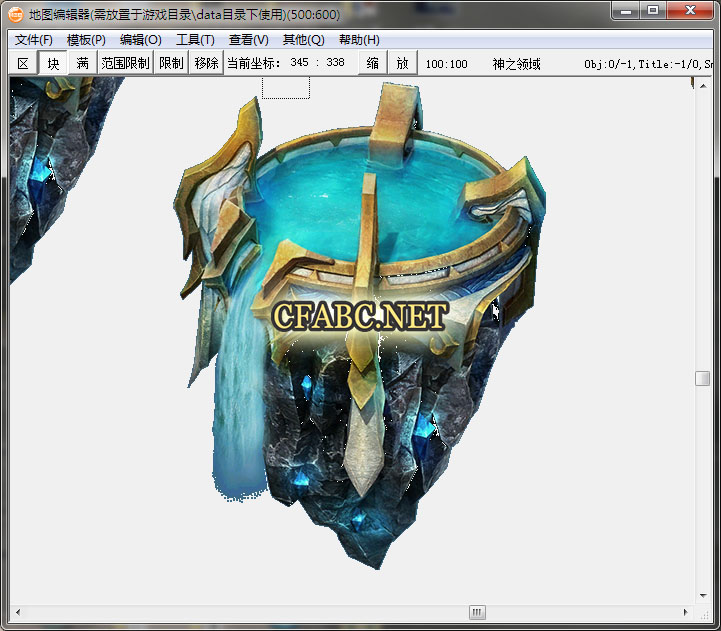Click the vertical scrollbar thumb

coord(703,379)
